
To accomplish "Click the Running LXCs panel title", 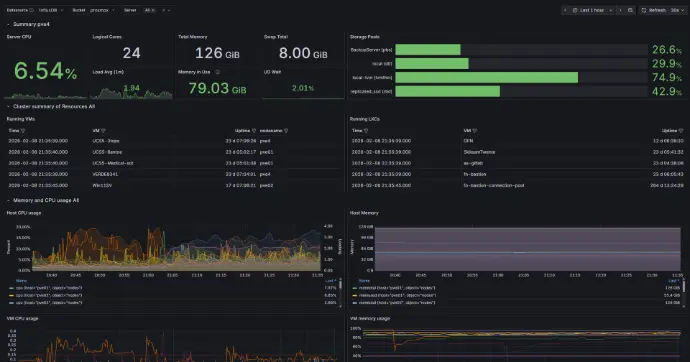I will point(364,119).
